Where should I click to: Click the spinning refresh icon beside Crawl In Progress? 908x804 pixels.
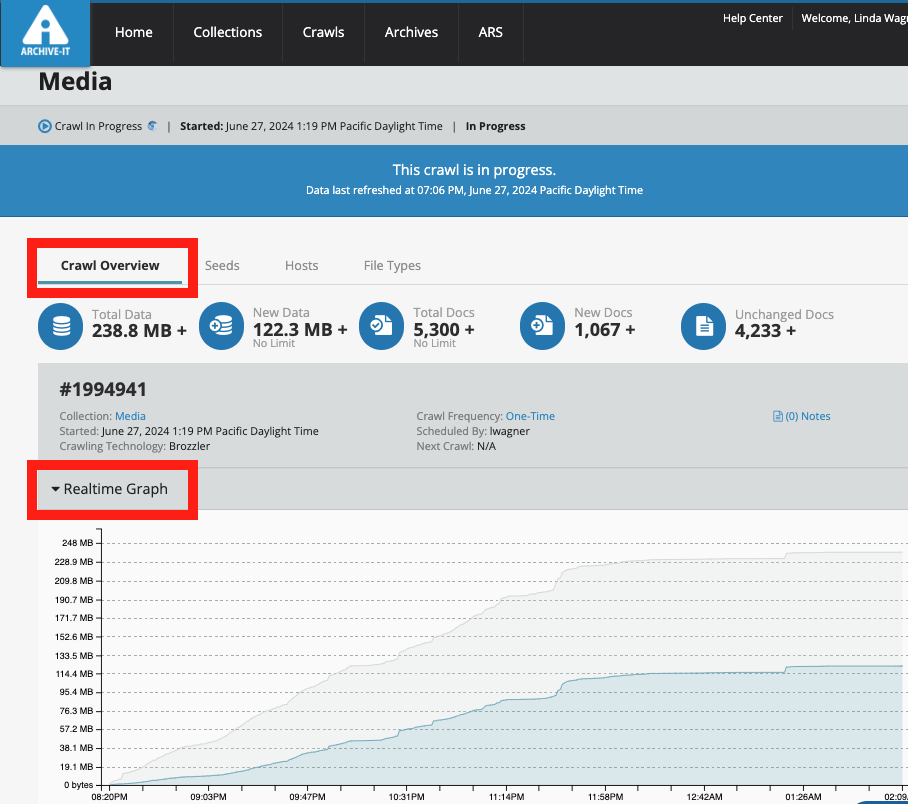[152, 127]
